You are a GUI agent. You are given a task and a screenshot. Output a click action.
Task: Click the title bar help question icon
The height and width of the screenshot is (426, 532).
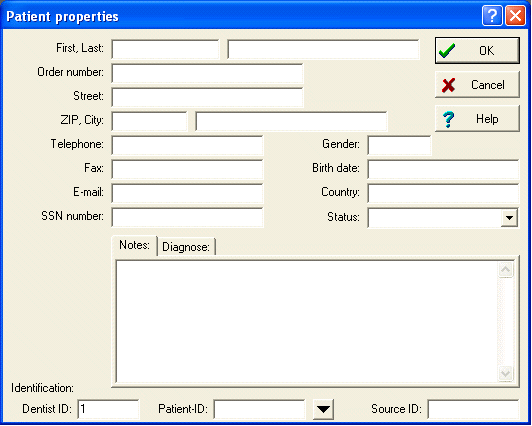pos(492,15)
